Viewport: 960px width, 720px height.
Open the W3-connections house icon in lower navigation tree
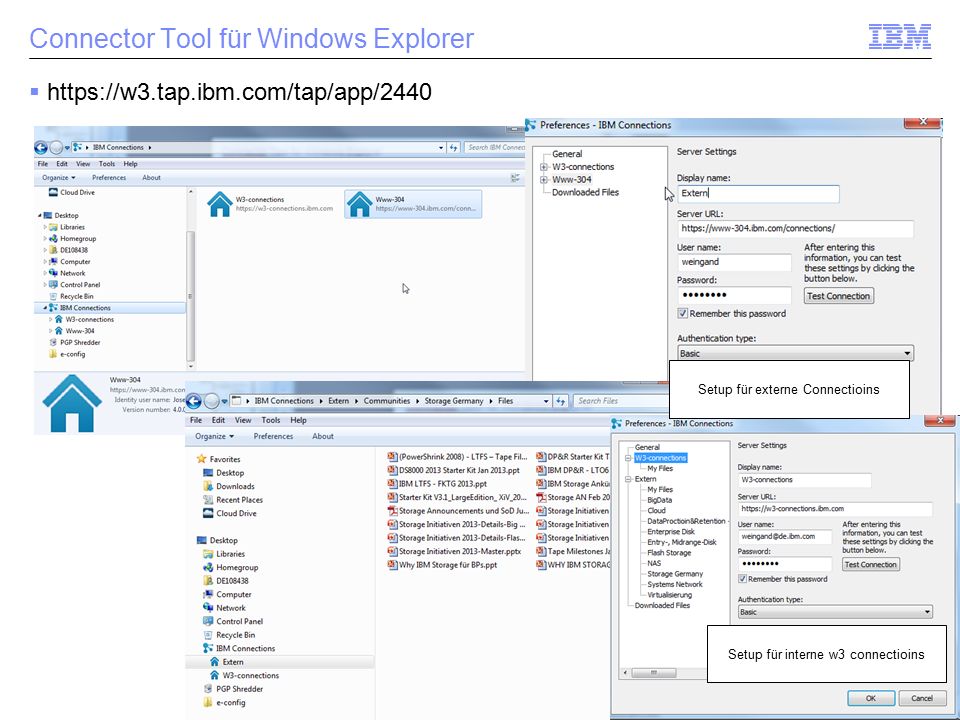pos(214,675)
